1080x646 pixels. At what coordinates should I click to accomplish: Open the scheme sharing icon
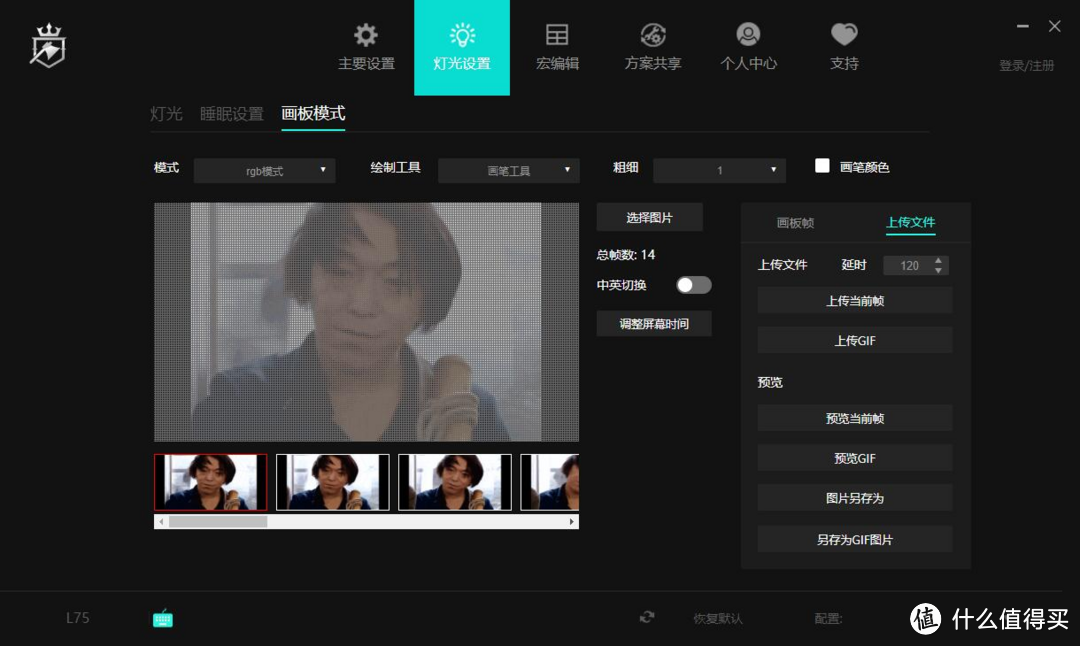(x=653, y=36)
